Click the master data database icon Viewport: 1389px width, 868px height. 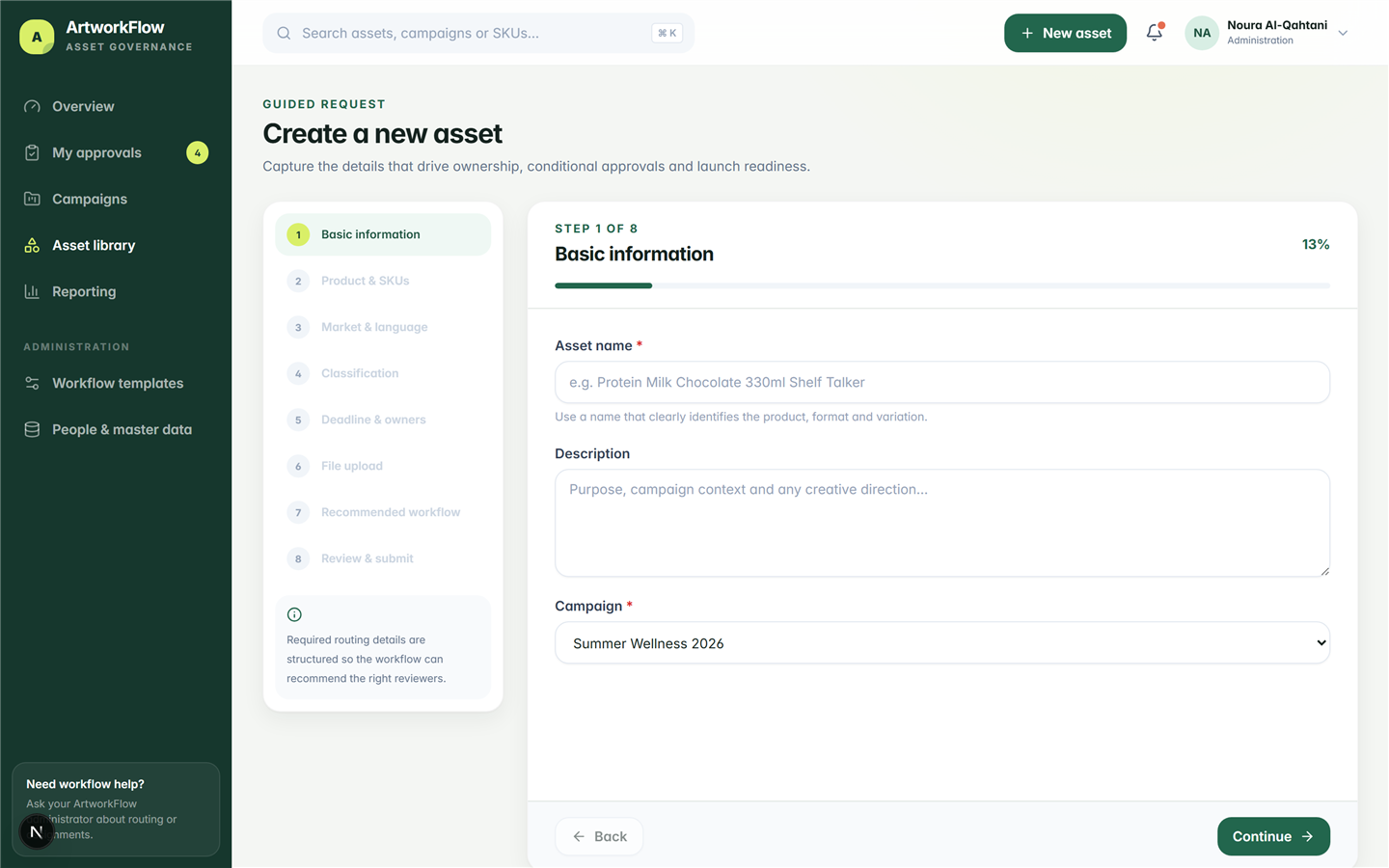coord(32,429)
